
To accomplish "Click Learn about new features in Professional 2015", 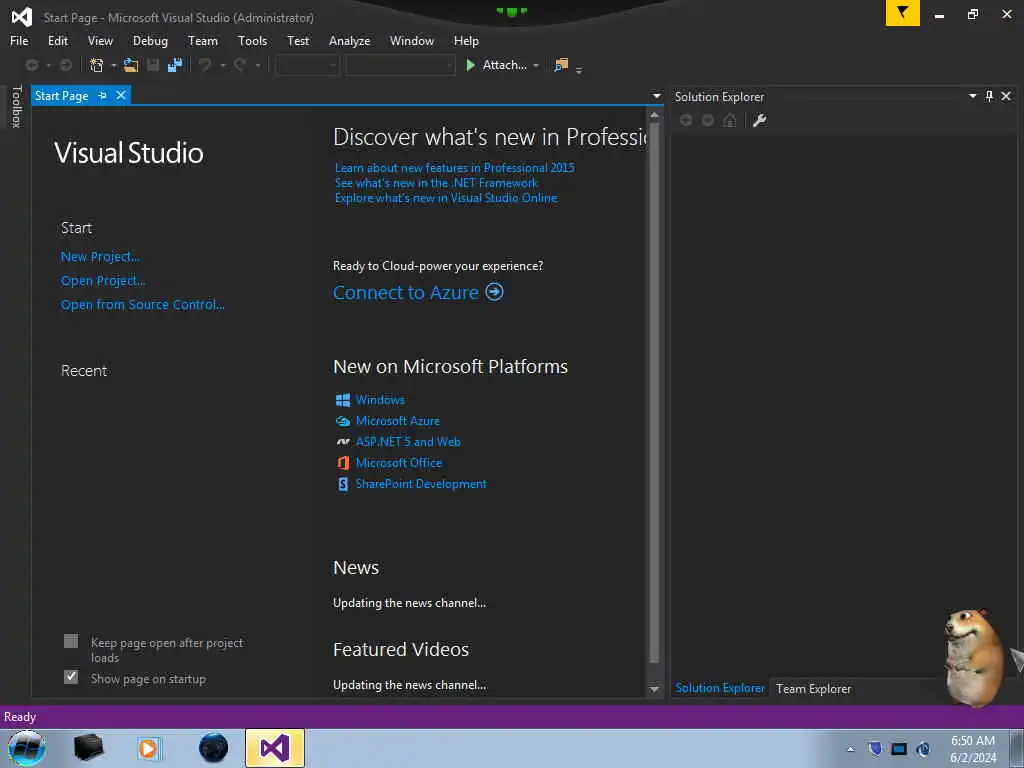I will click(x=455, y=168).
